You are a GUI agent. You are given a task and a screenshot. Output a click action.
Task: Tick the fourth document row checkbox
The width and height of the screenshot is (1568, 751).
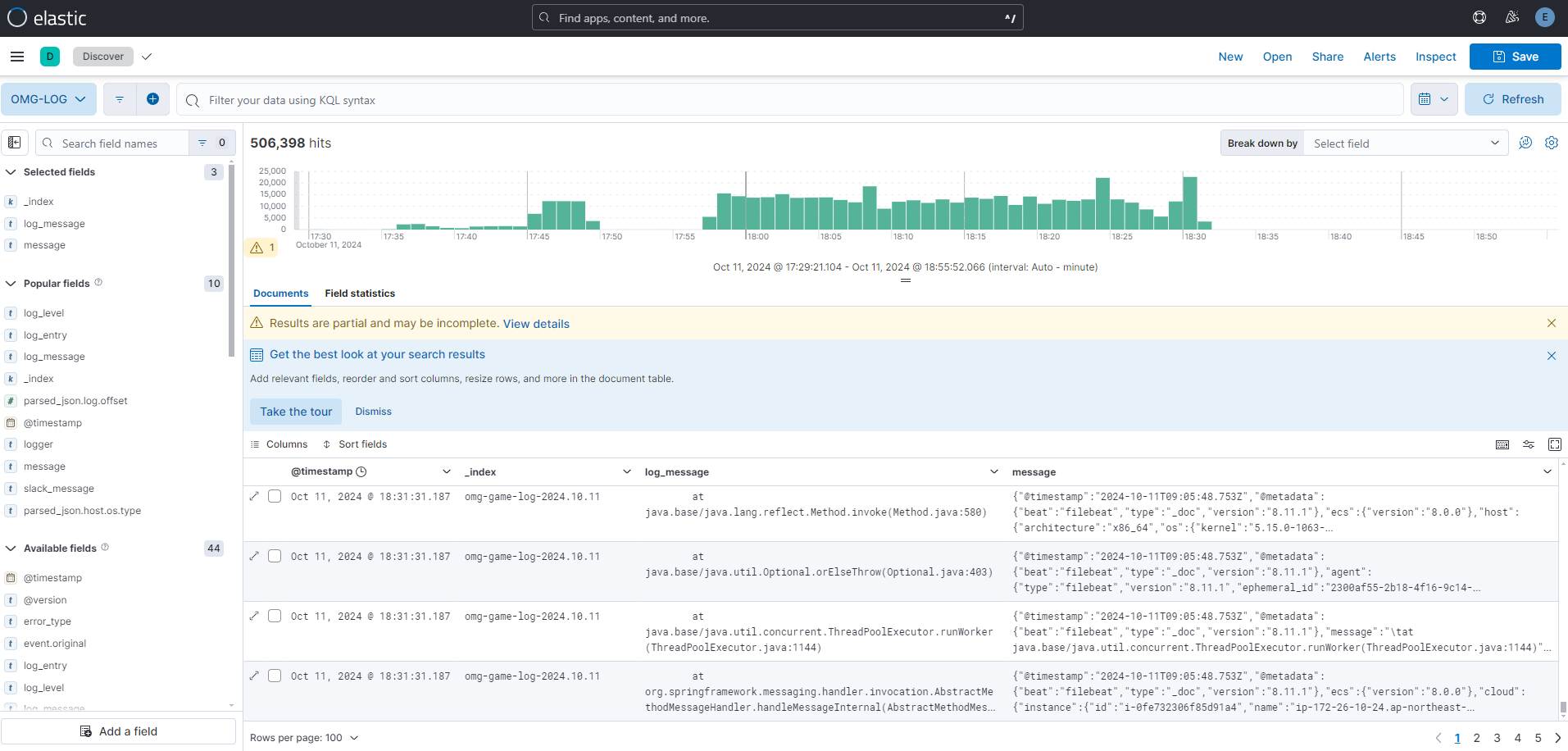275,676
